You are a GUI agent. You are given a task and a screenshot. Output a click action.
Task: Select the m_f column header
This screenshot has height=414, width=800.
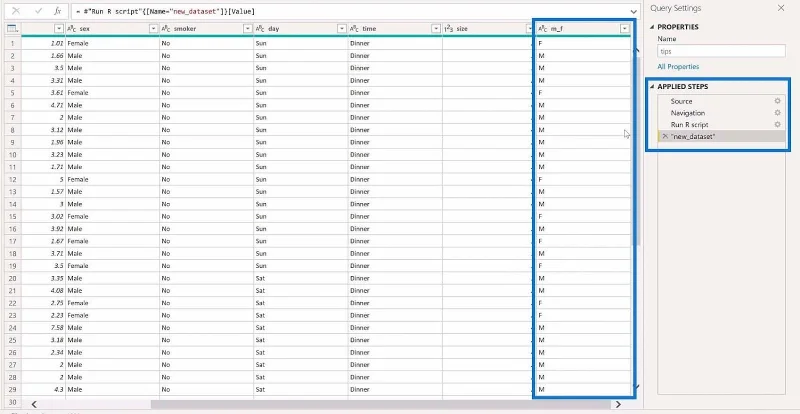[x=584, y=29]
